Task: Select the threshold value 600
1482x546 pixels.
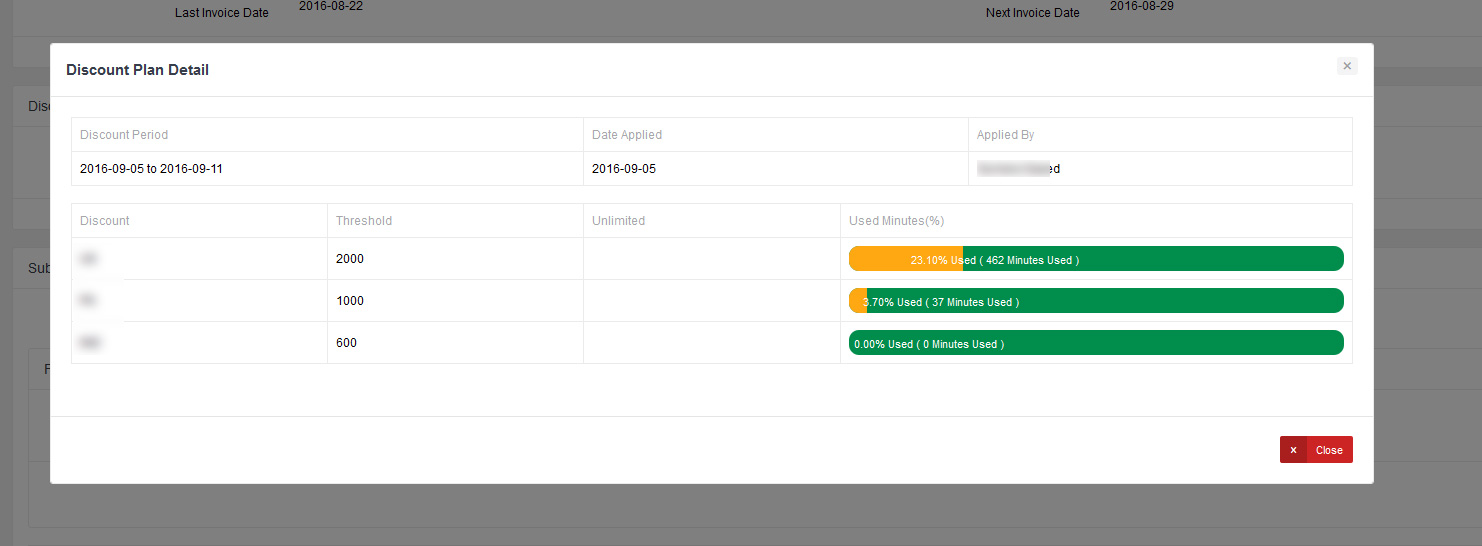Action: coord(346,343)
